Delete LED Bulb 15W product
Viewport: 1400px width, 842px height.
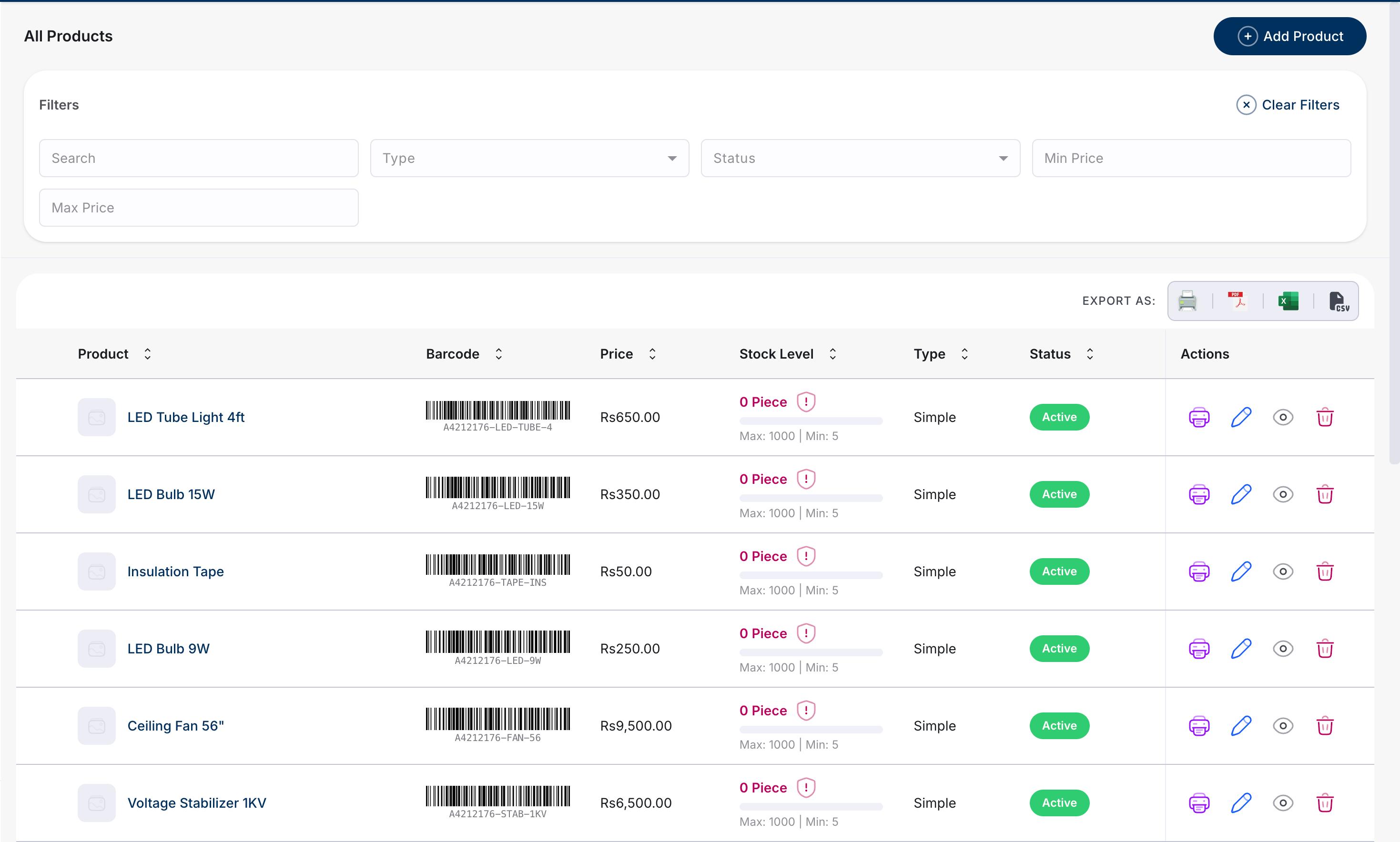[1325, 495]
